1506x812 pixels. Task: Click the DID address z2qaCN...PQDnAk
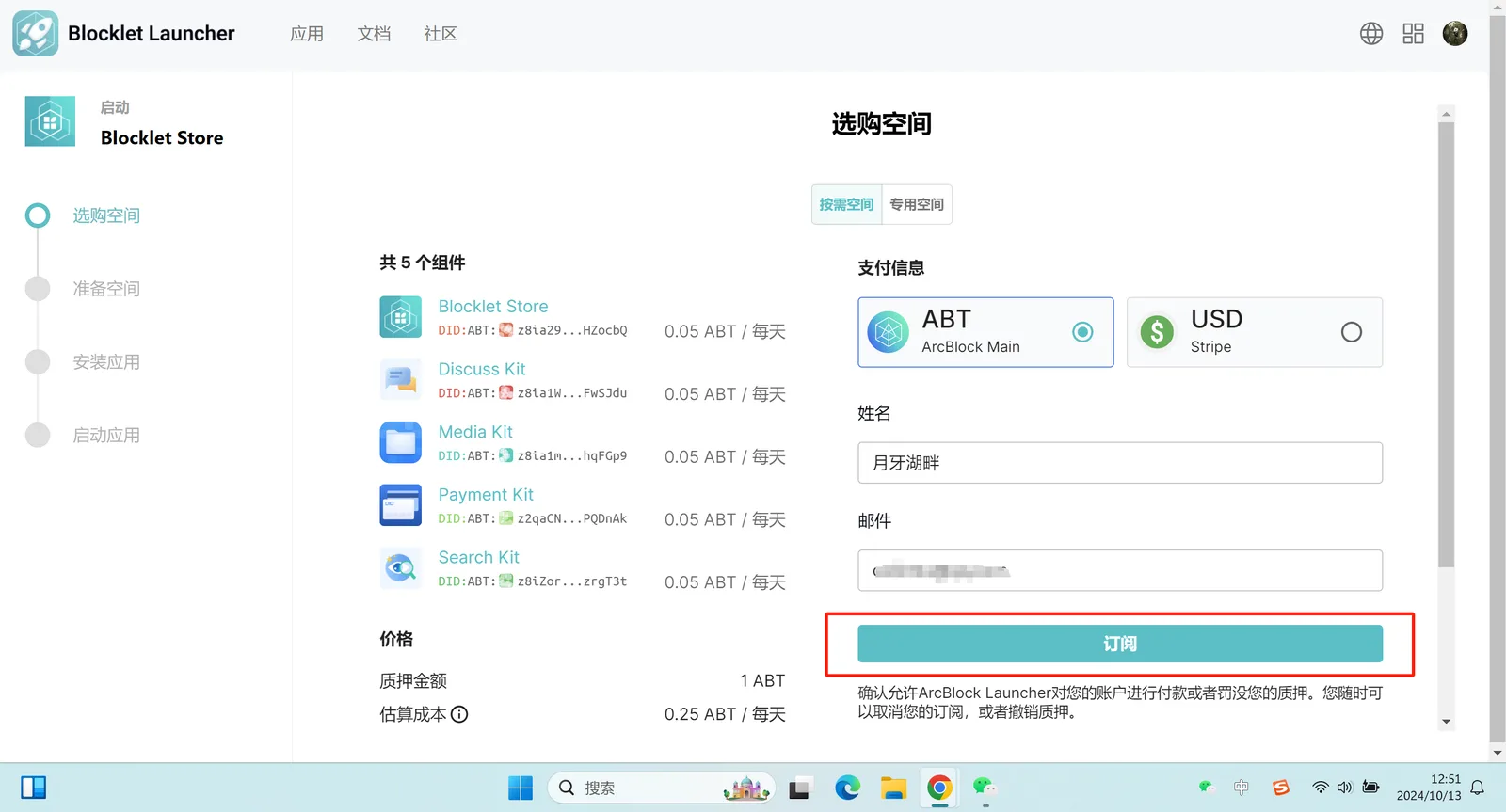572,518
